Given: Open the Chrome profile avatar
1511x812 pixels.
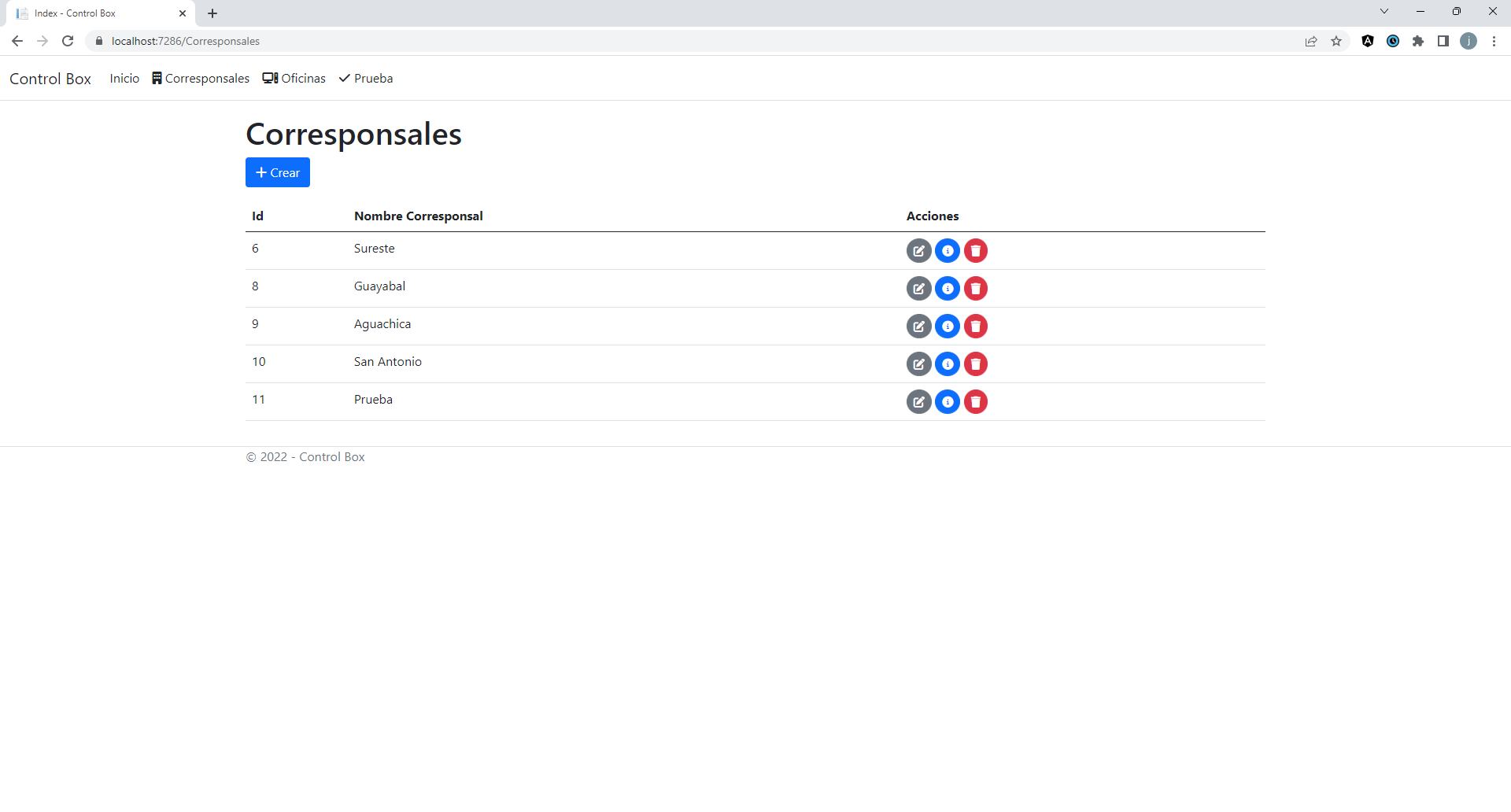Looking at the screenshot, I should tap(1469, 41).
